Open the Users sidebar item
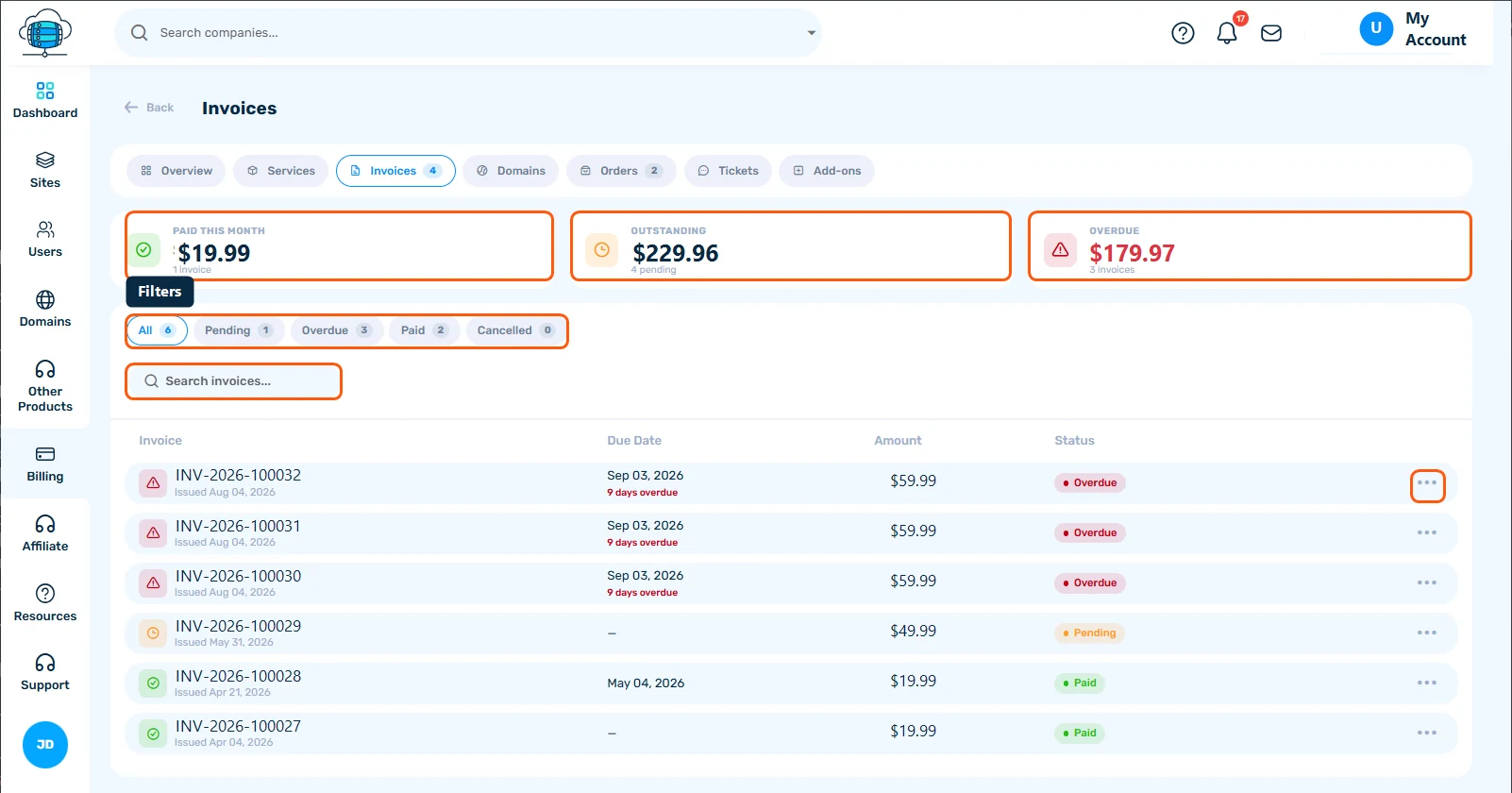 (44, 239)
